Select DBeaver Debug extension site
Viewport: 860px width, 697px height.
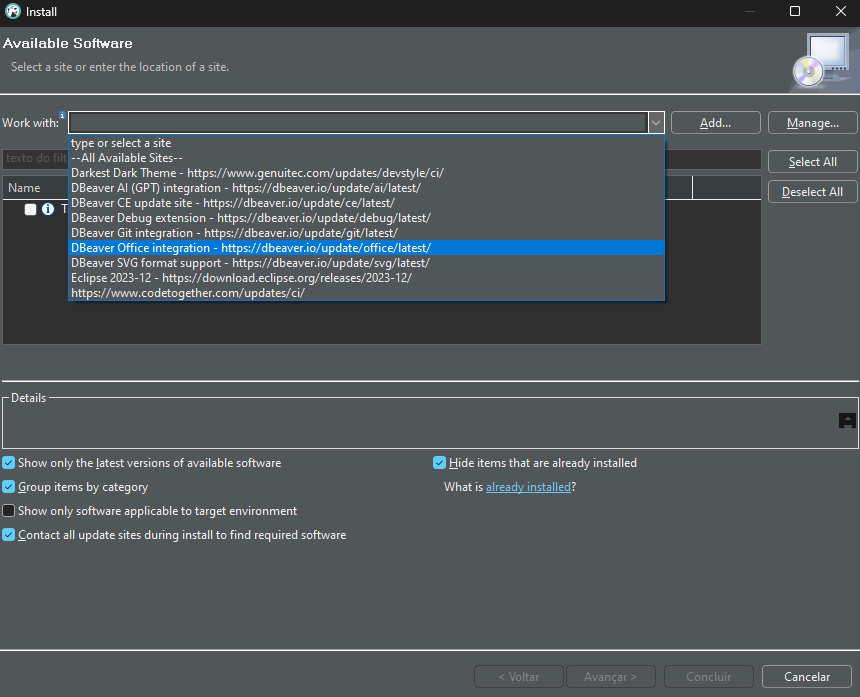point(366,218)
